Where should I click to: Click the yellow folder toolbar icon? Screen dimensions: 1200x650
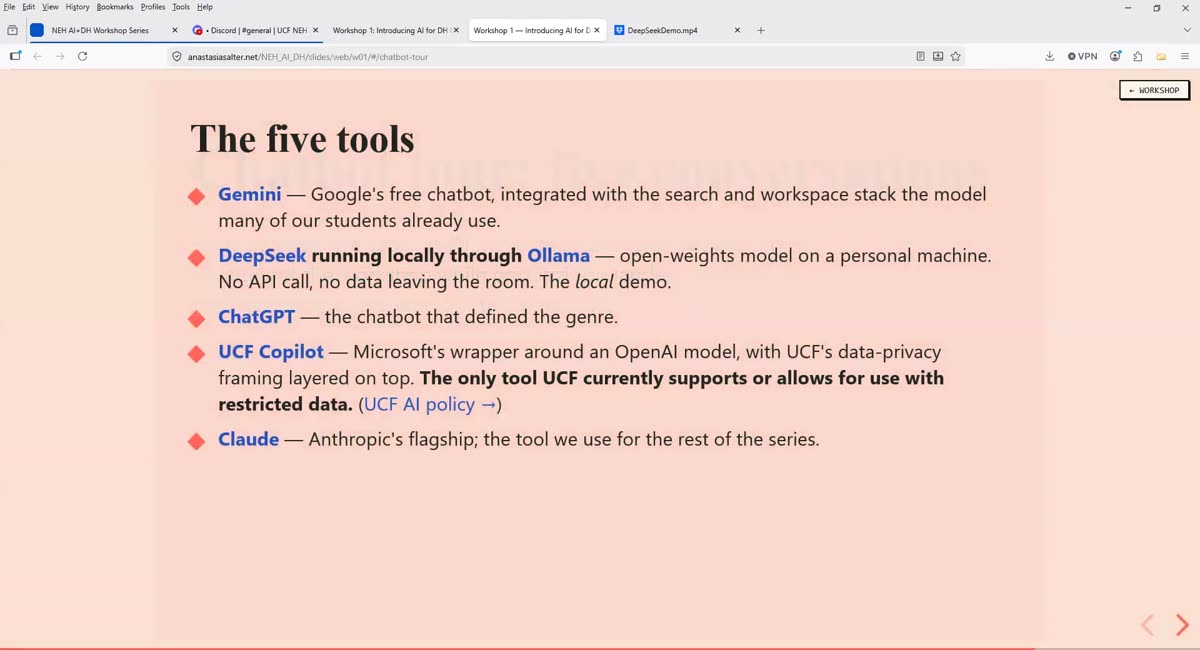pyautogui.click(x=1161, y=56)
